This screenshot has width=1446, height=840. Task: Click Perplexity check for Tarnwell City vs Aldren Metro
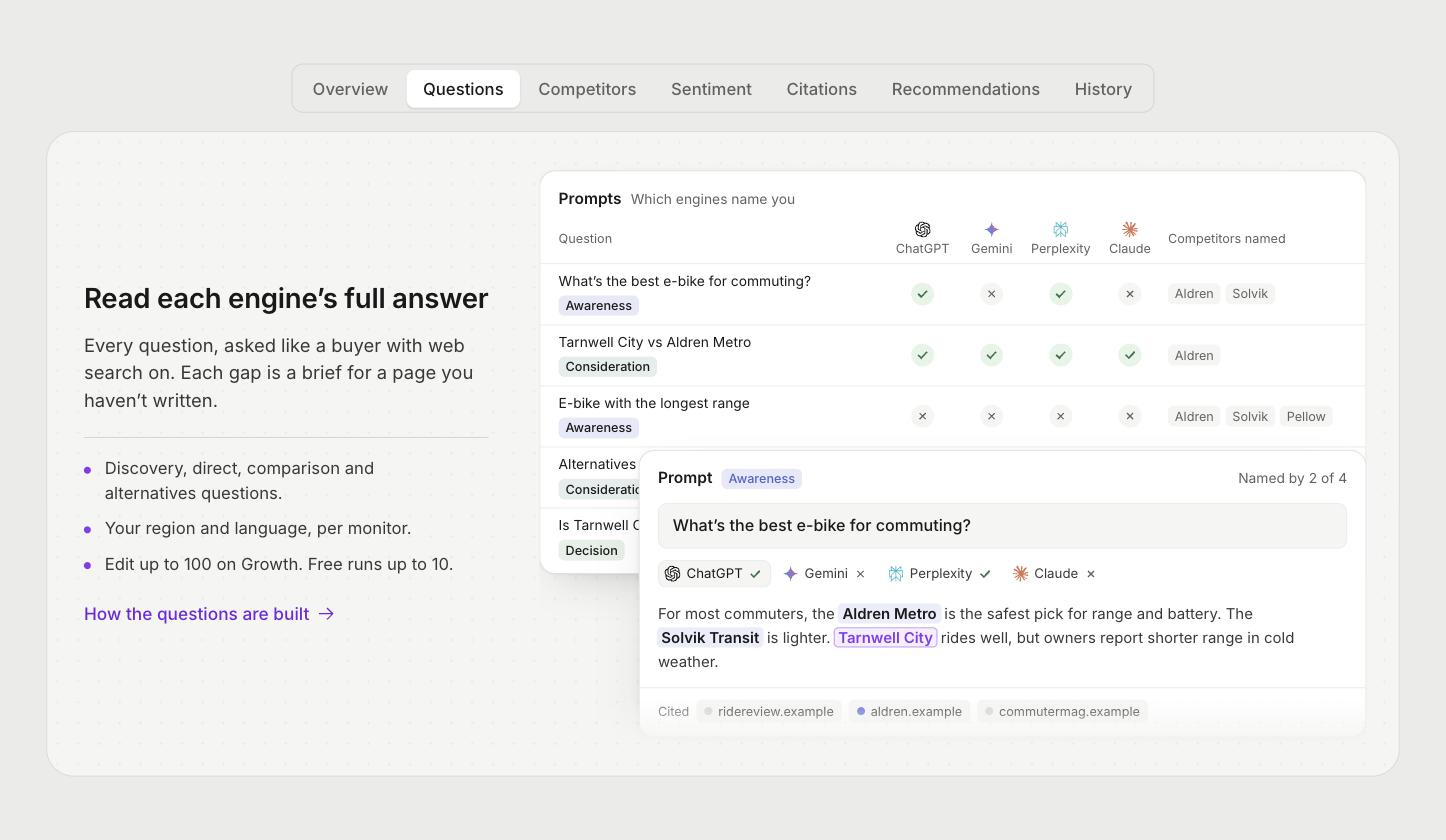click(1060, 355)
